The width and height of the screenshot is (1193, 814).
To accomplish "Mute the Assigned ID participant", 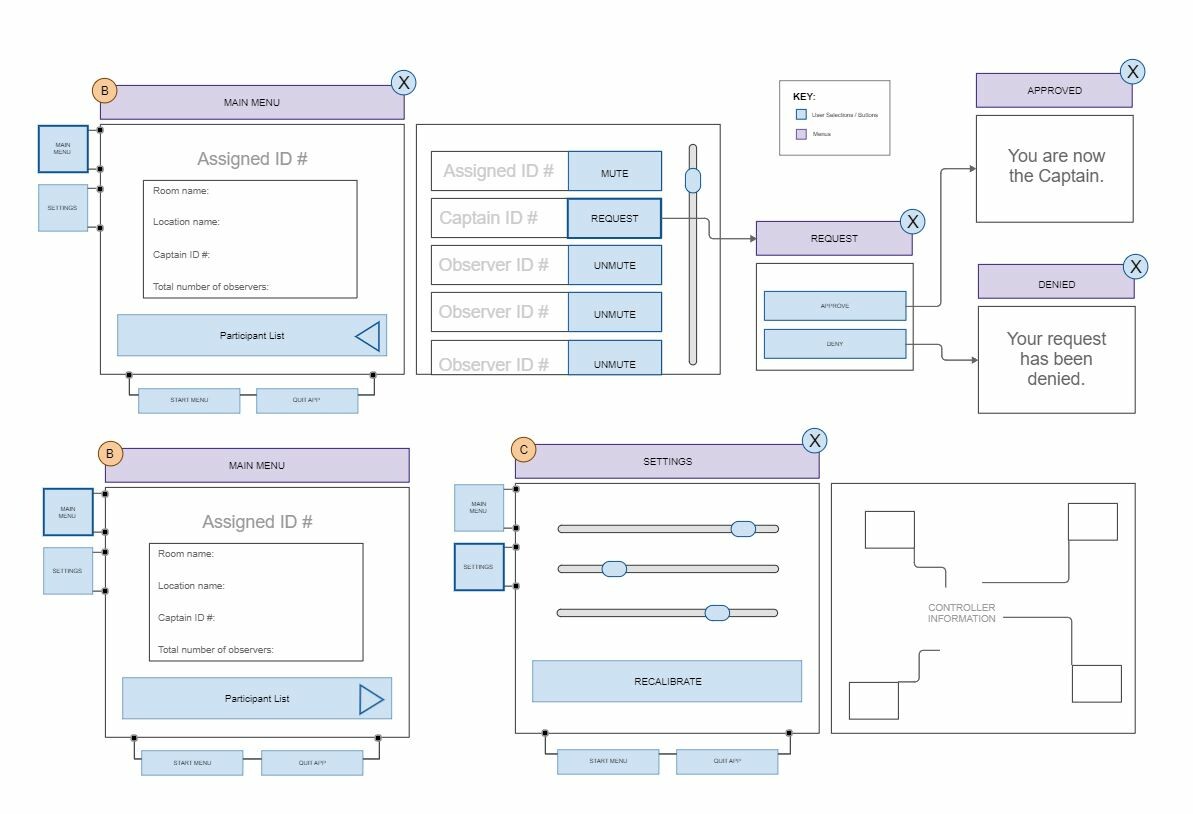I will 615,170.
